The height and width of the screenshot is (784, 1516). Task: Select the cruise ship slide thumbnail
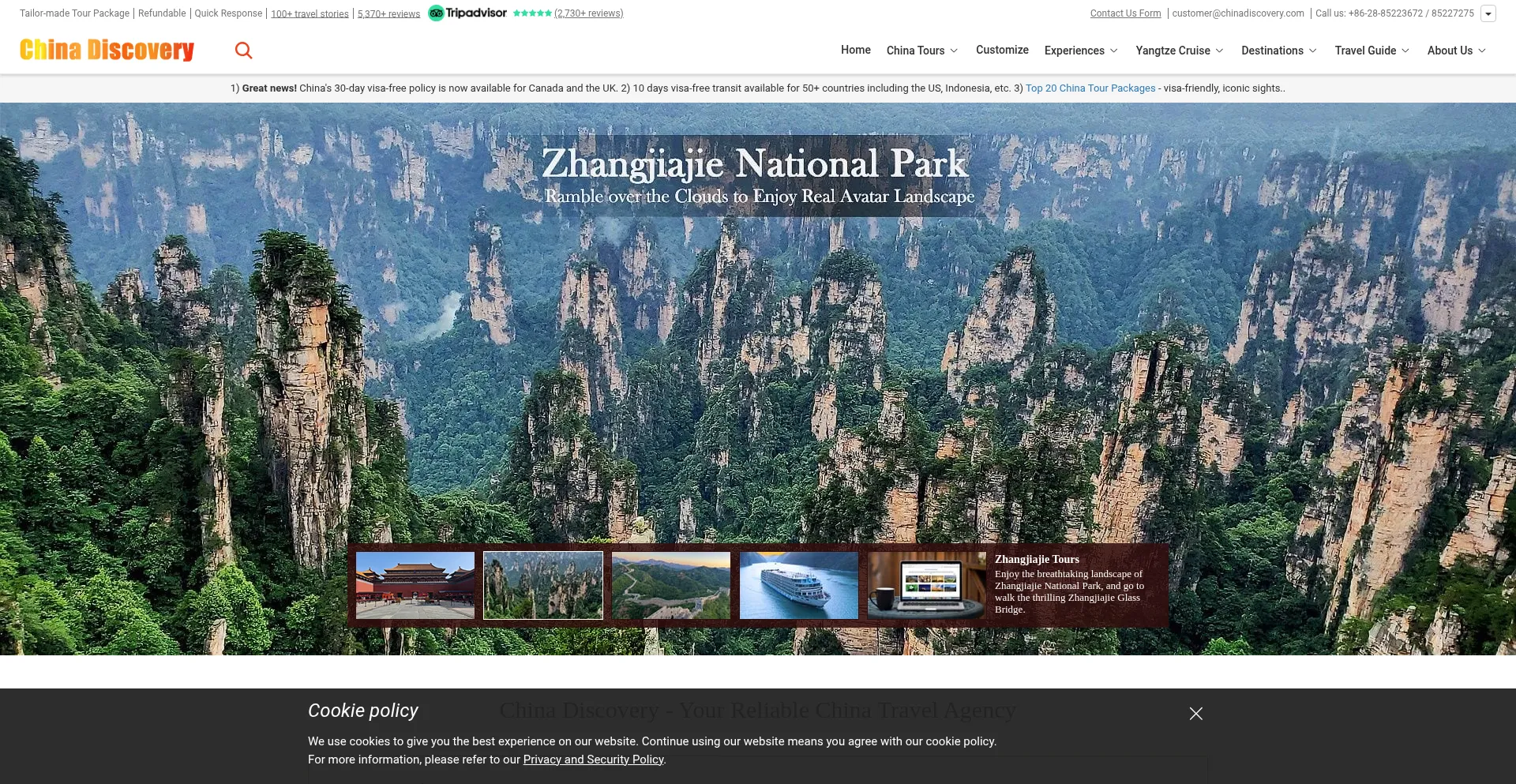click(799, 585)
